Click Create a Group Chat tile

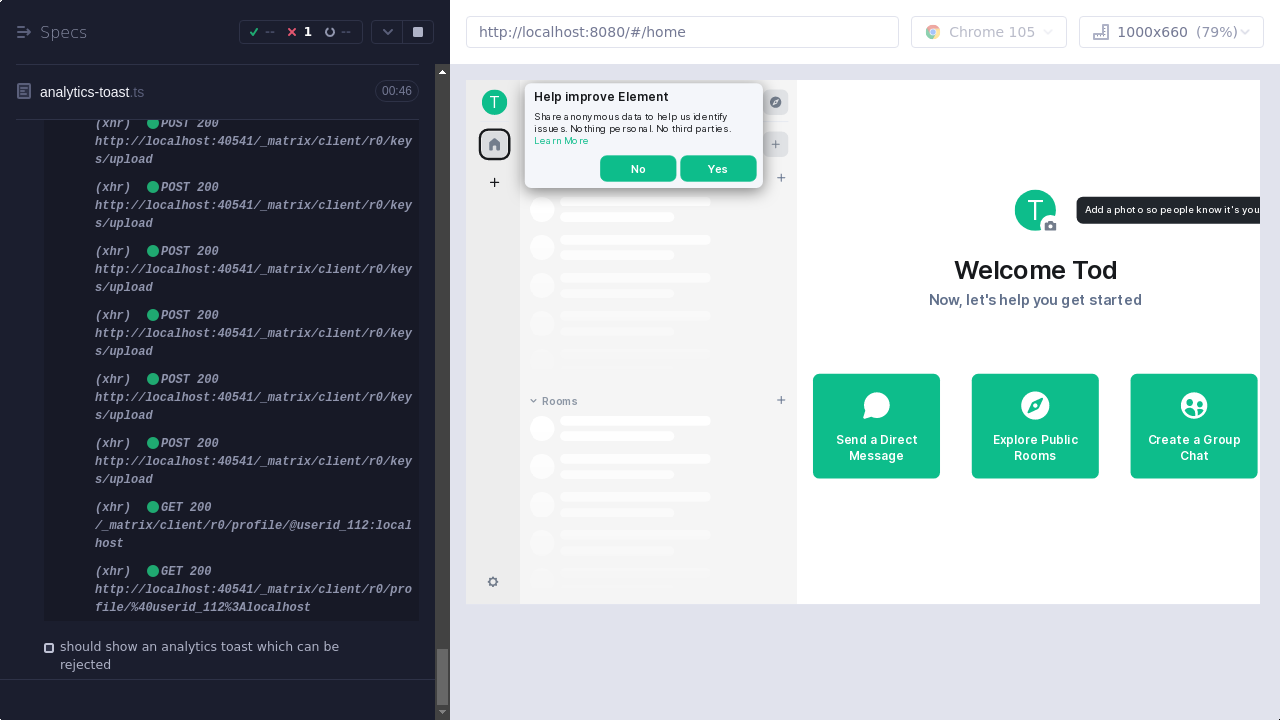pos(1194,426)
